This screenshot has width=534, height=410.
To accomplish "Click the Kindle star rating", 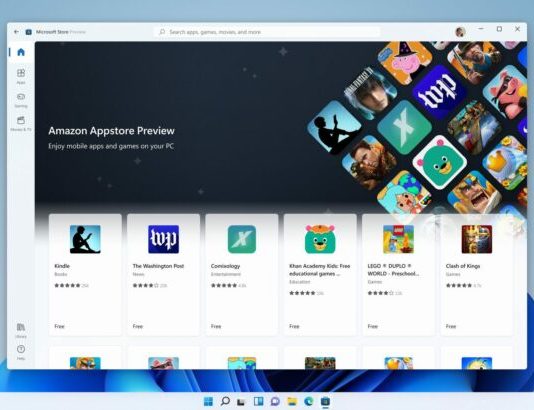I will (x=67, y=285).
